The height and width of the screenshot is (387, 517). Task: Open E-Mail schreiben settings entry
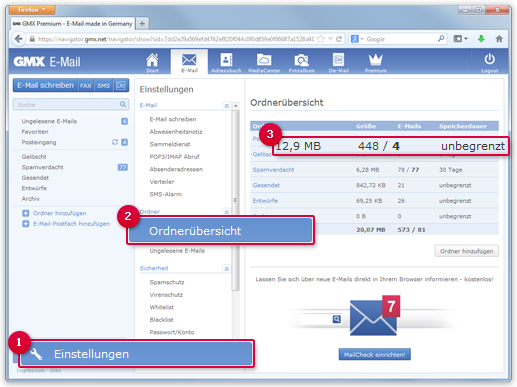(x=173, y=119)
